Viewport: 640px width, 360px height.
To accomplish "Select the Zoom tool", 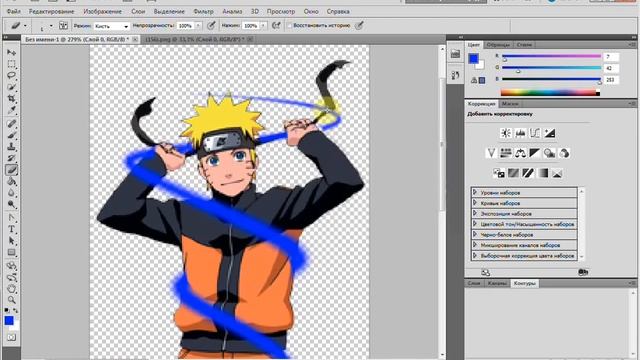I will coord(11,300).
